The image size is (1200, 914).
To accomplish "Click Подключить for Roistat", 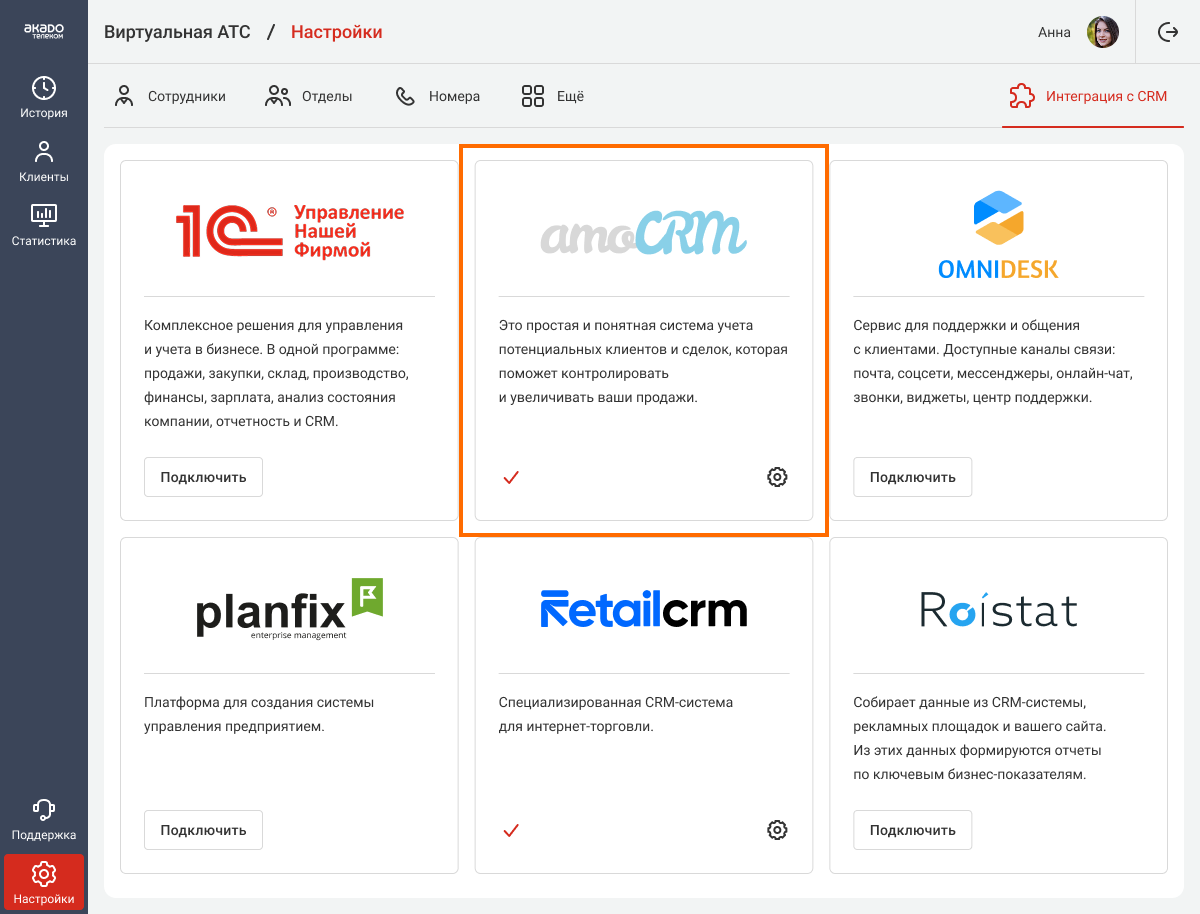I will click(x=912, y=830).
